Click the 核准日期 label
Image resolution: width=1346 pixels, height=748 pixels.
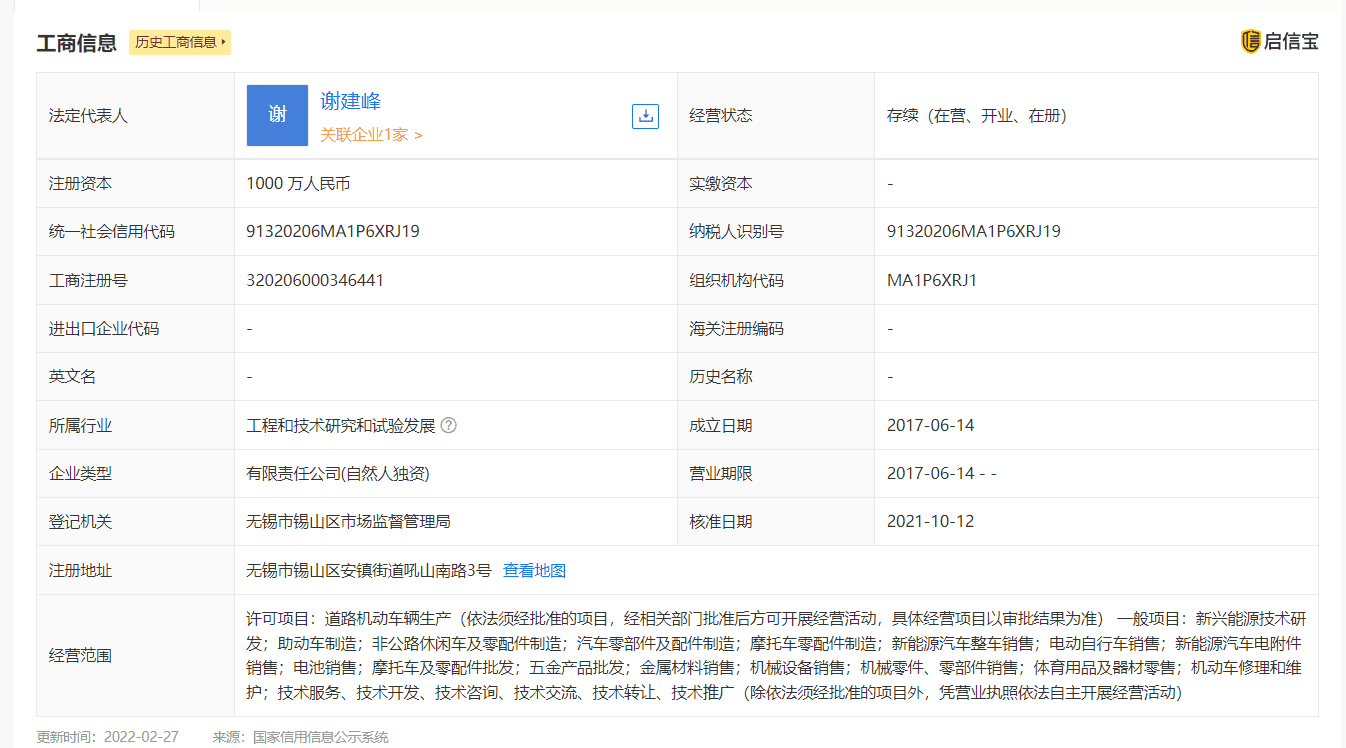720,521
